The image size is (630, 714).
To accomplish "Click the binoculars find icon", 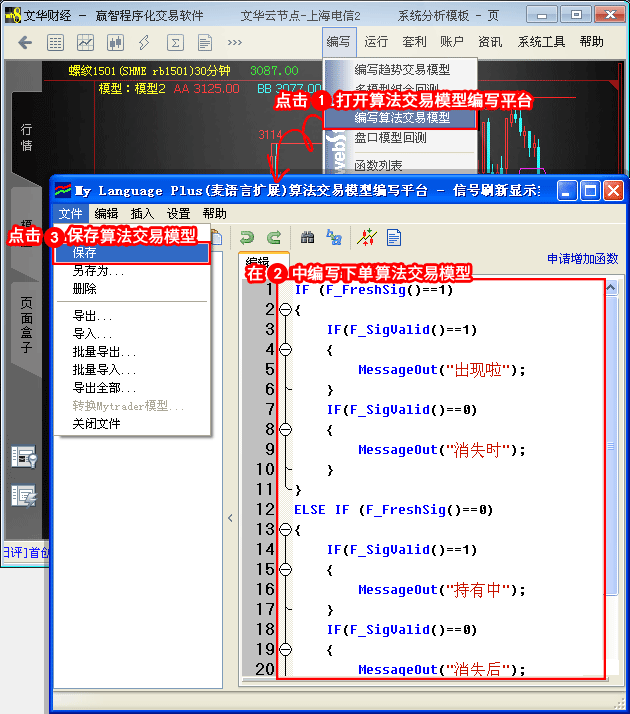I will [x=307, y=237].
